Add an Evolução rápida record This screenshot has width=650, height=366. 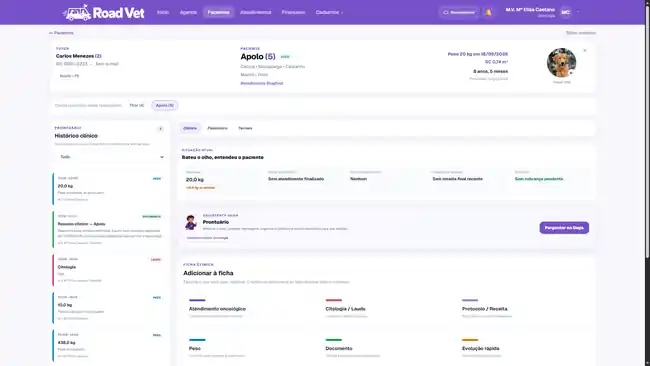point(523,349)
